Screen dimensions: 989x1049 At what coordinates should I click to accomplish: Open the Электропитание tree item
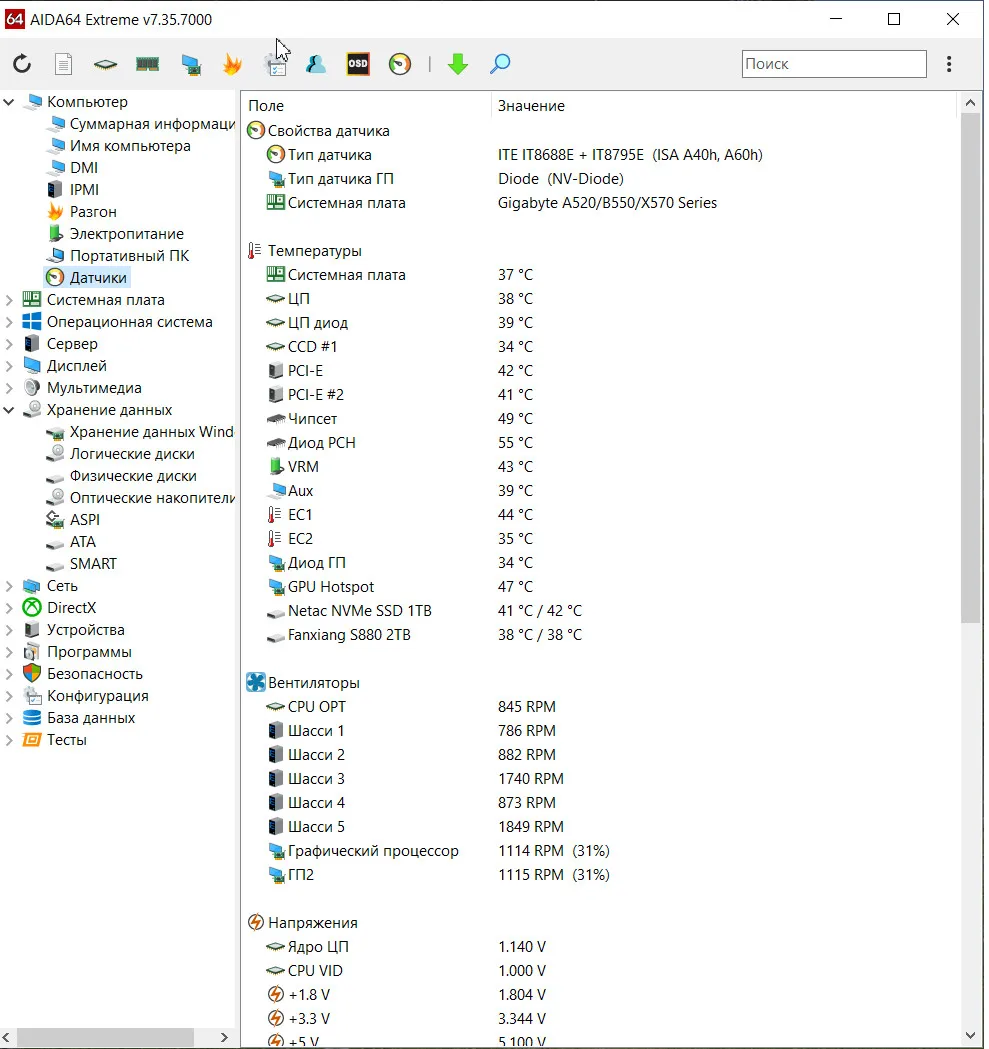click(126, 234)
